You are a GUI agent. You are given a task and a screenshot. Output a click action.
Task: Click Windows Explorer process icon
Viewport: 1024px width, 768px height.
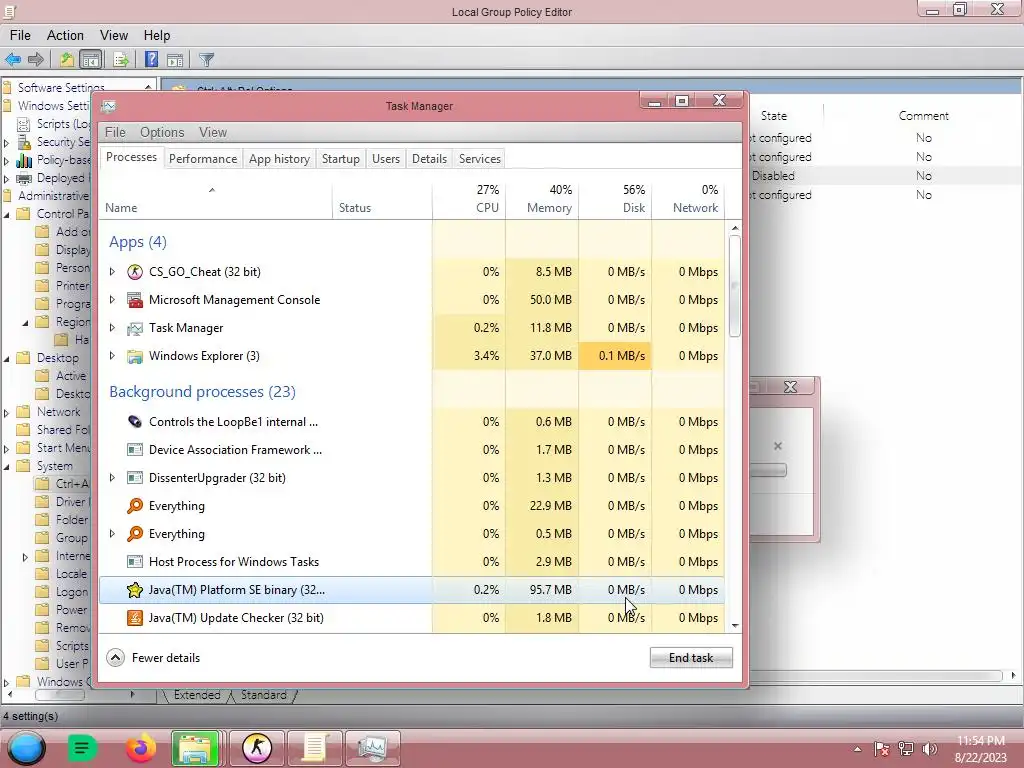(135, 357)
